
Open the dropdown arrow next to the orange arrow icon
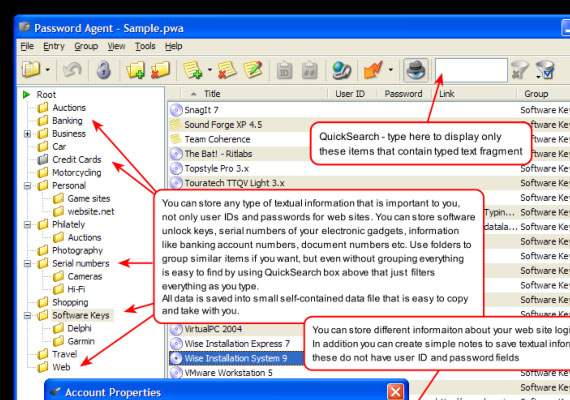(390, 69)
